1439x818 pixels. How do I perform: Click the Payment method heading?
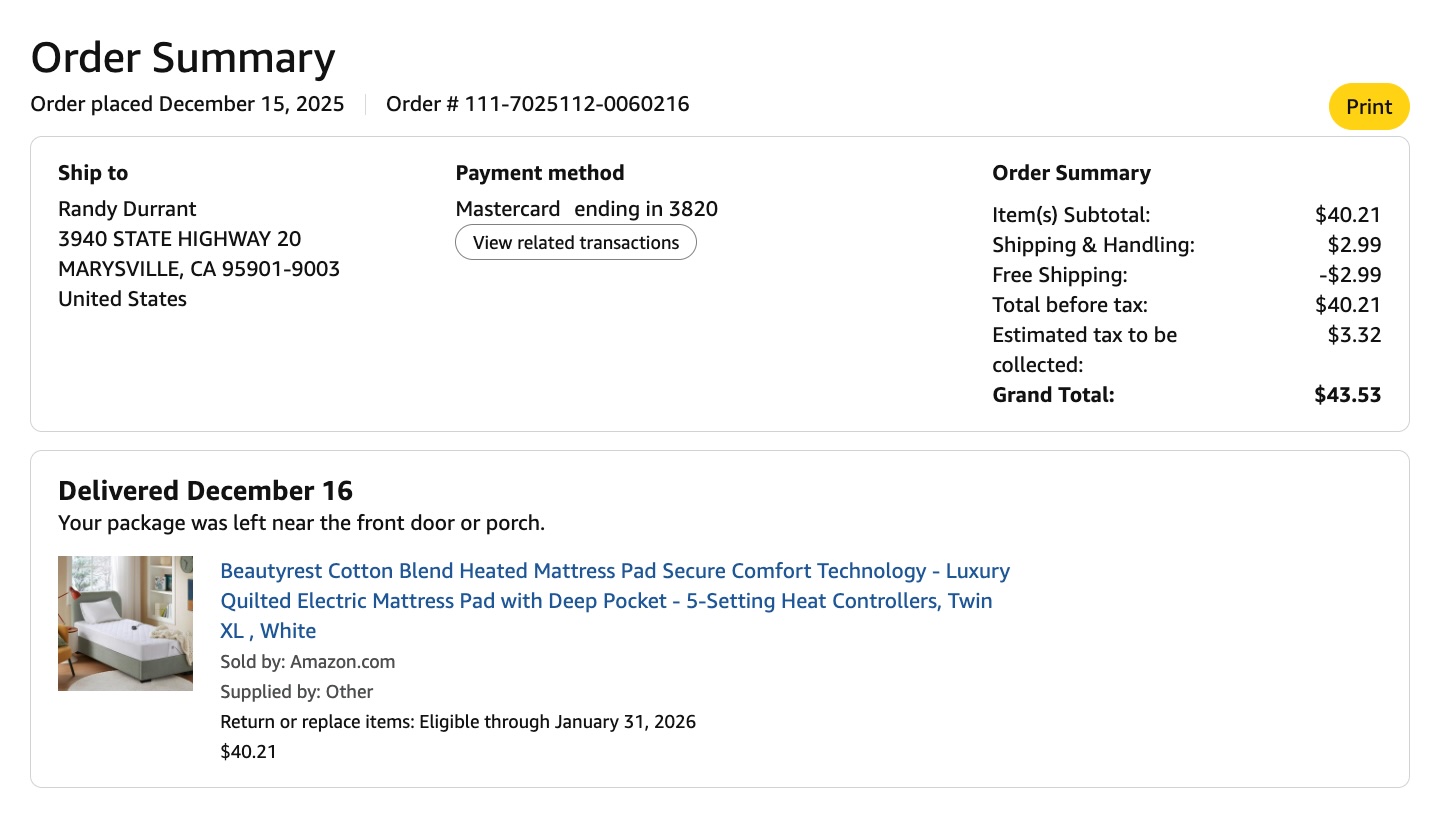click(x=540, y=173)
